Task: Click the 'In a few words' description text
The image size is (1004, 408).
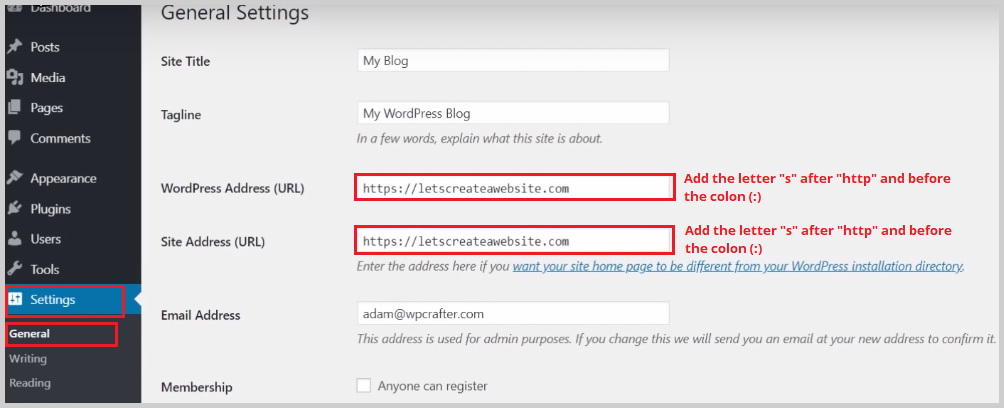Action: [480, 138]
